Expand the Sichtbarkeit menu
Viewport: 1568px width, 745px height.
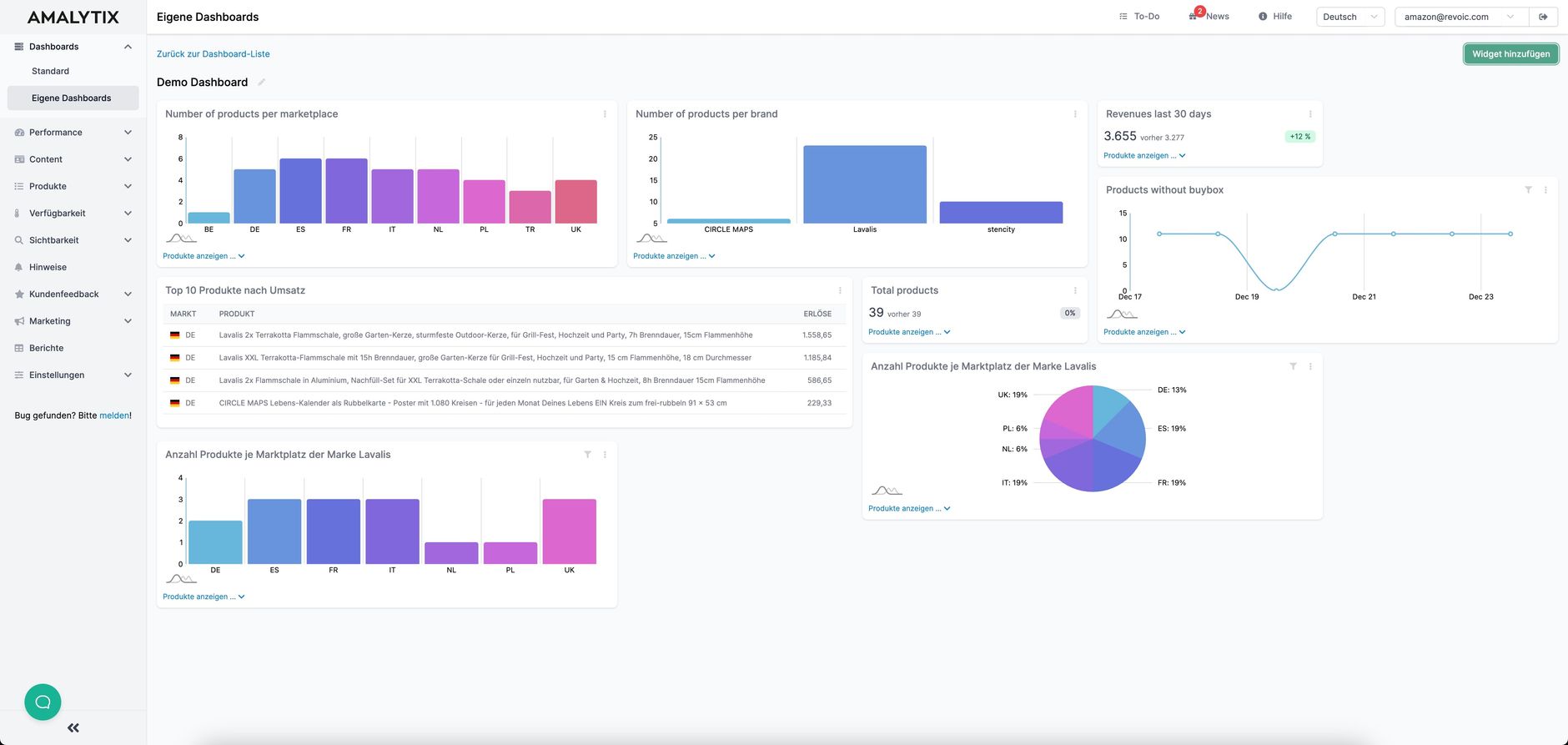128,240
